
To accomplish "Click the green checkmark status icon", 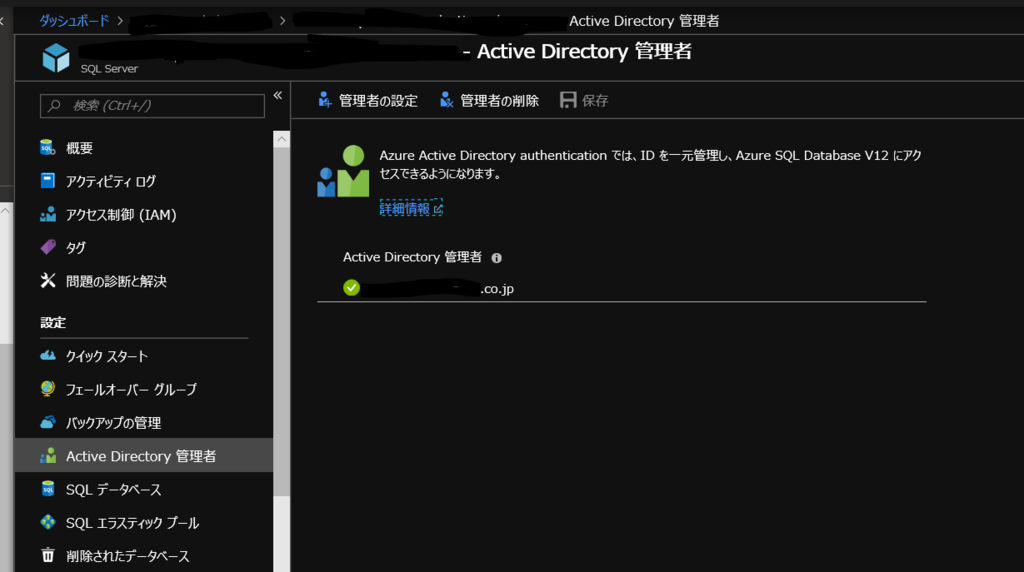I will [x=351, y=288].
